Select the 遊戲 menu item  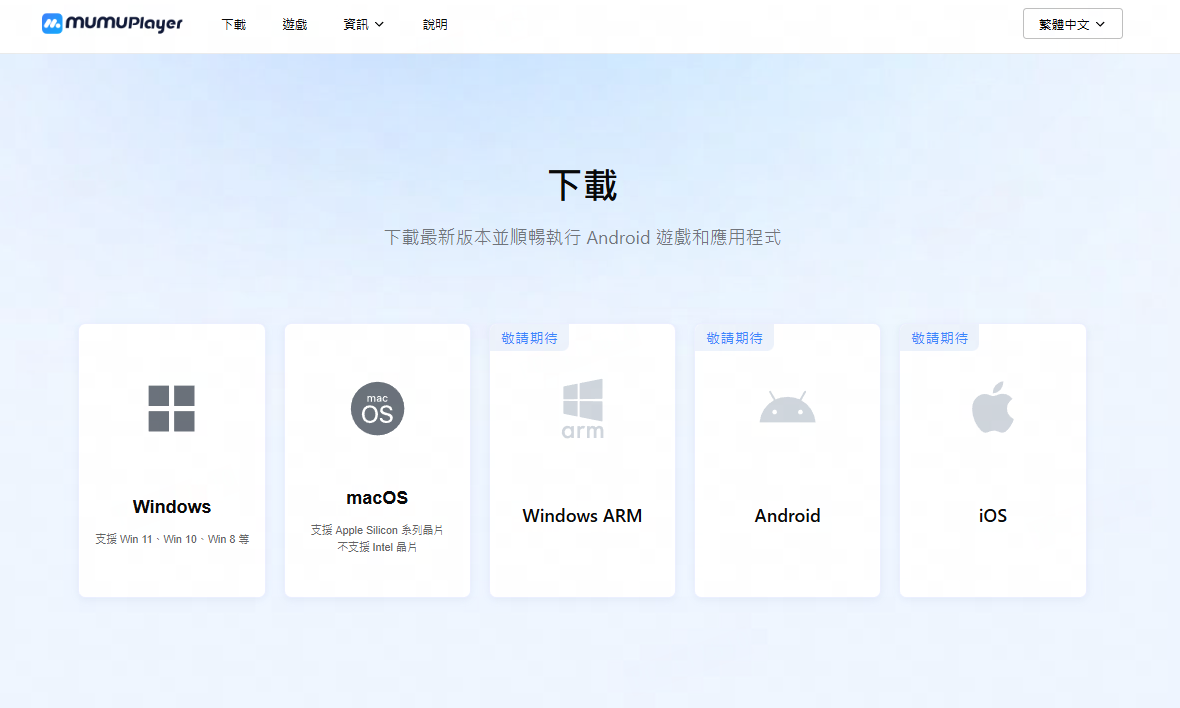click(x=294, y=24)
